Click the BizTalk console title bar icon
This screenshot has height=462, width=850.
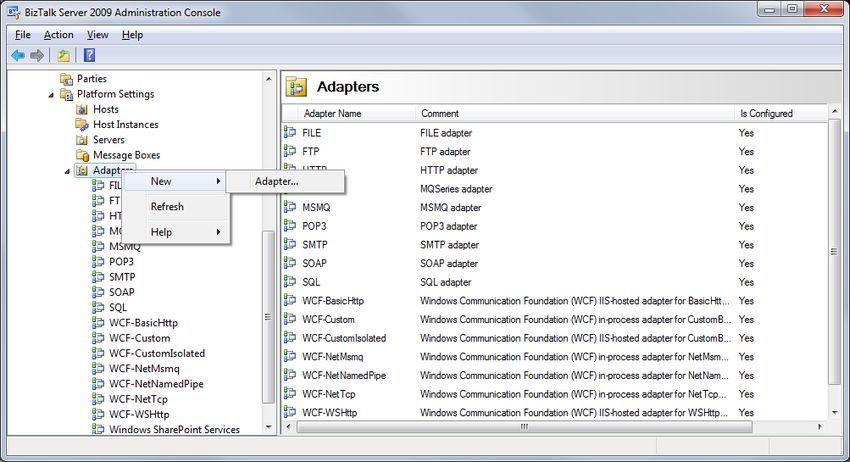[x=13, y=11]
